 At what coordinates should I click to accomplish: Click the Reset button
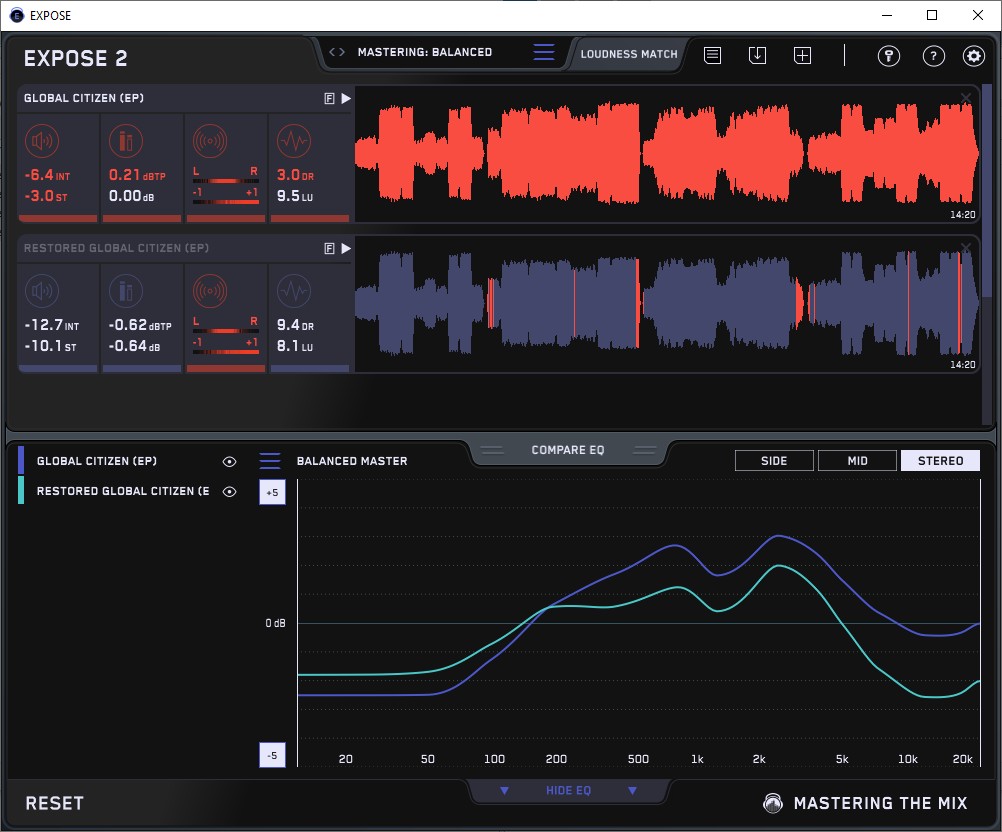tap(55, 803)
